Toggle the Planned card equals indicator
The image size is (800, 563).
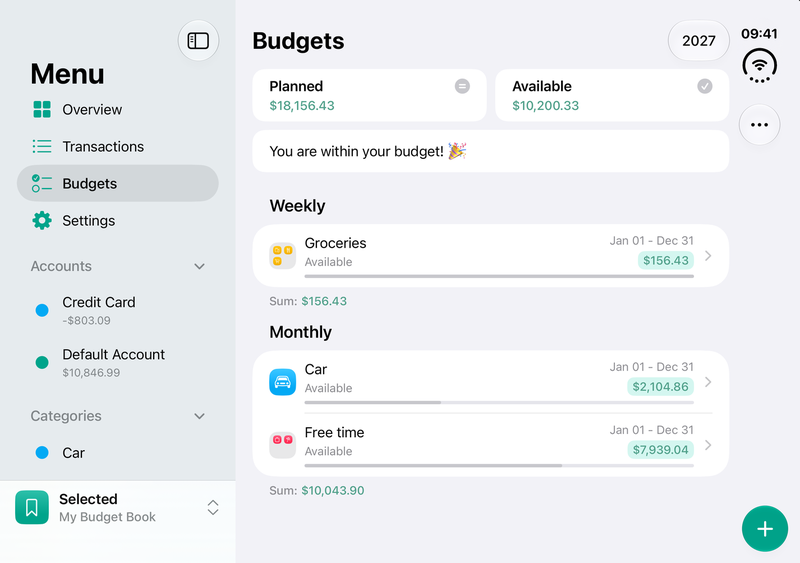(462, 86)
